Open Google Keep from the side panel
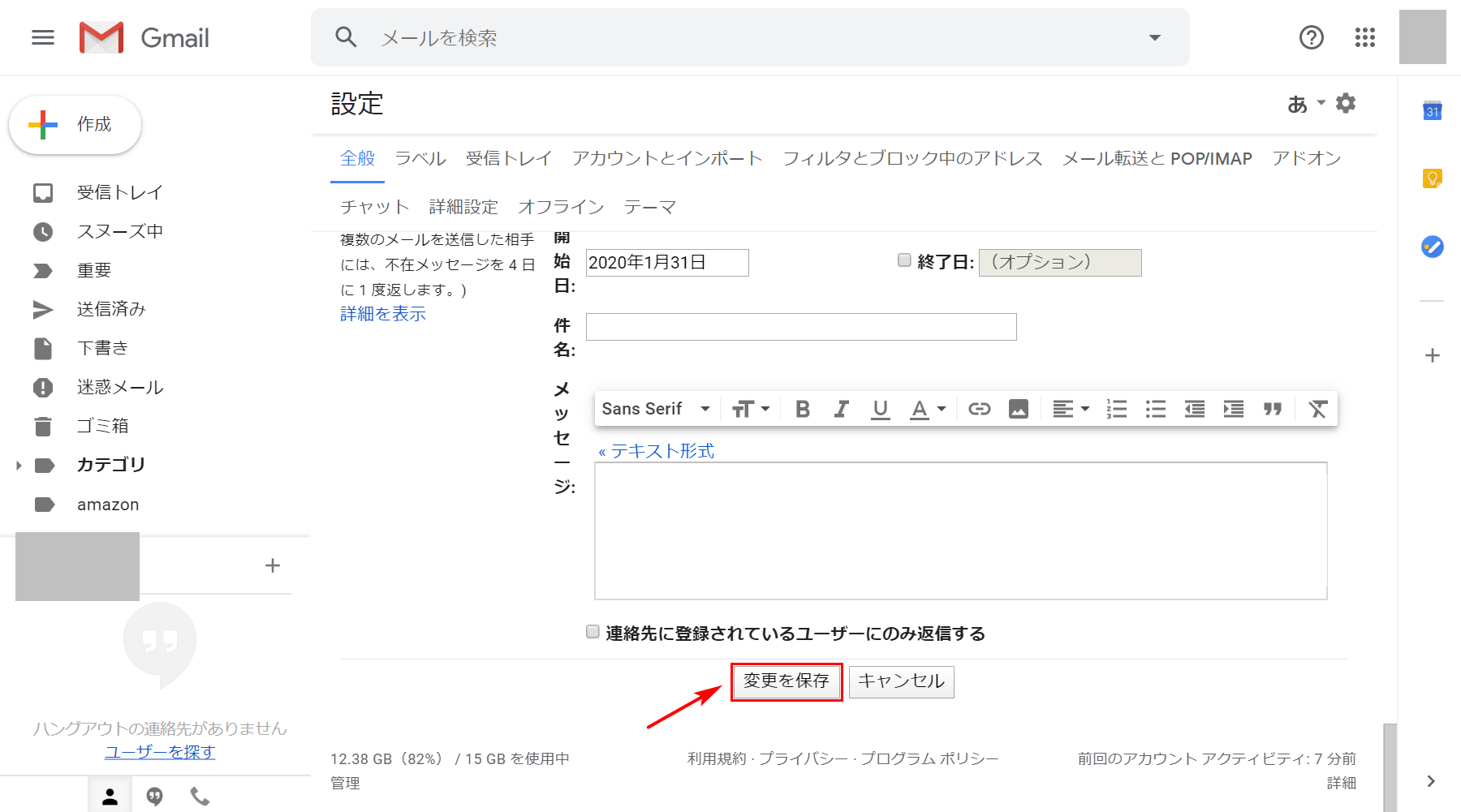This screenshot has height=812, width=1461. (x=1433, y=178)
